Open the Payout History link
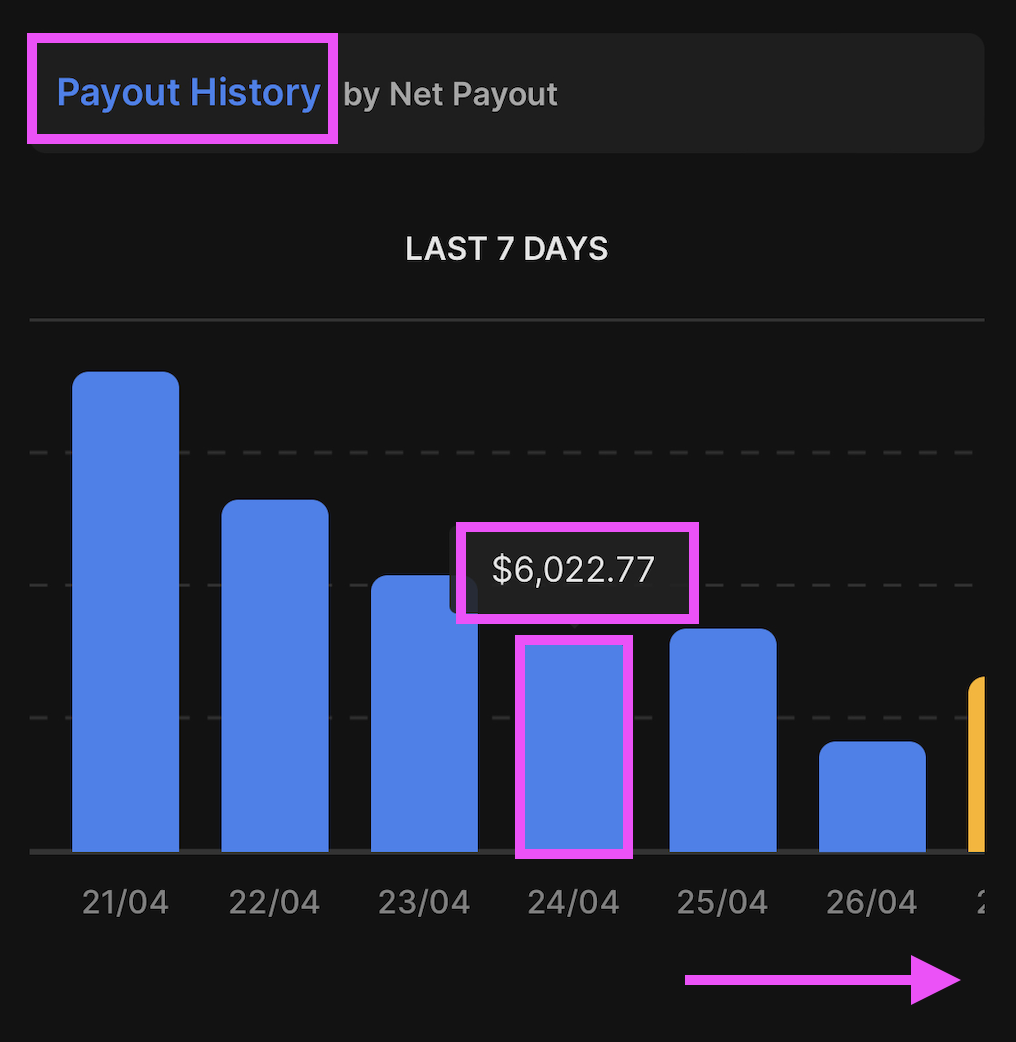1016x1042 pixels. [x=188, y=92]
